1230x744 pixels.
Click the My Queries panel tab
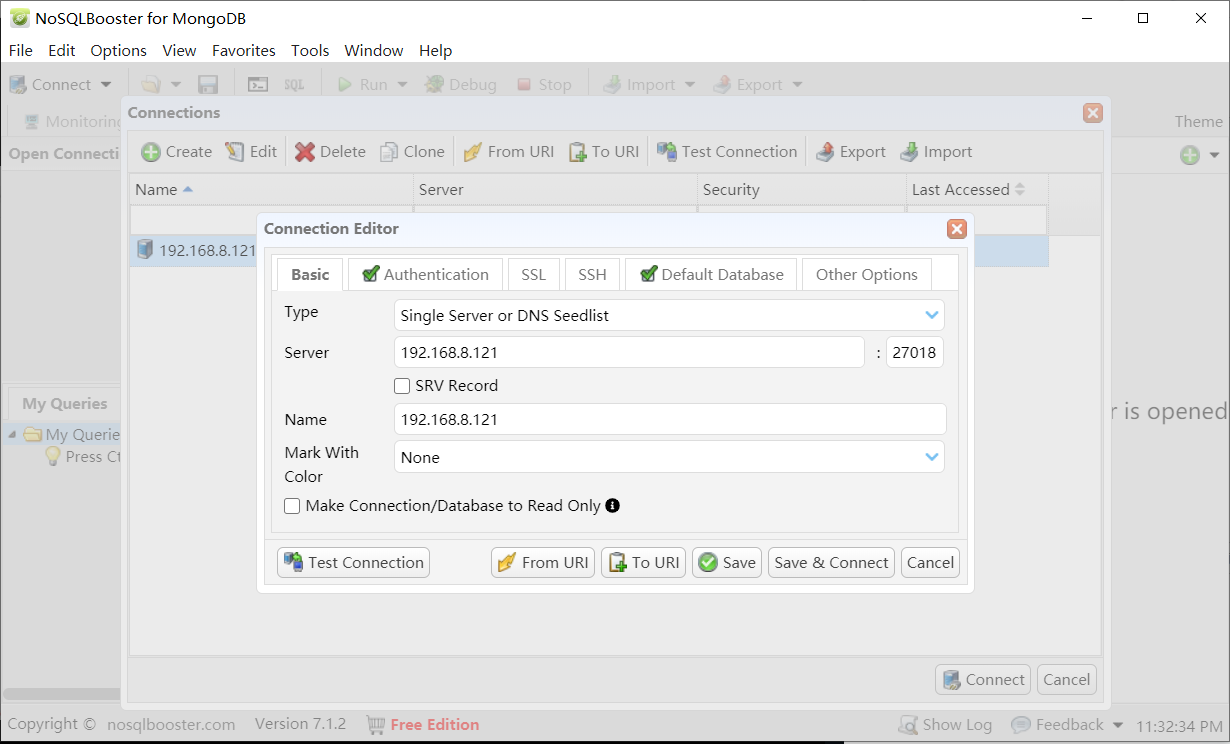tap(64, 404)
